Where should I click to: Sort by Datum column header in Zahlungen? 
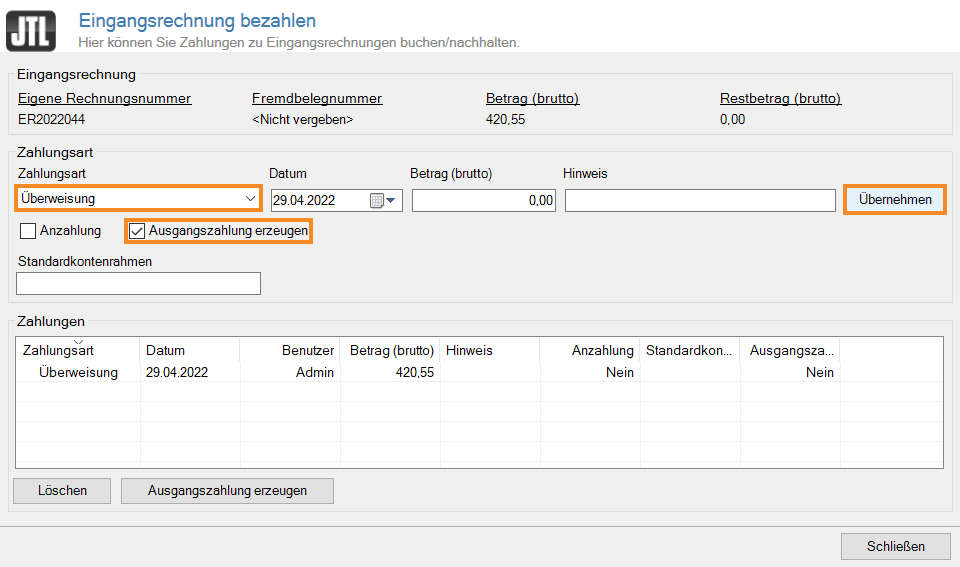tap(190, 350)
